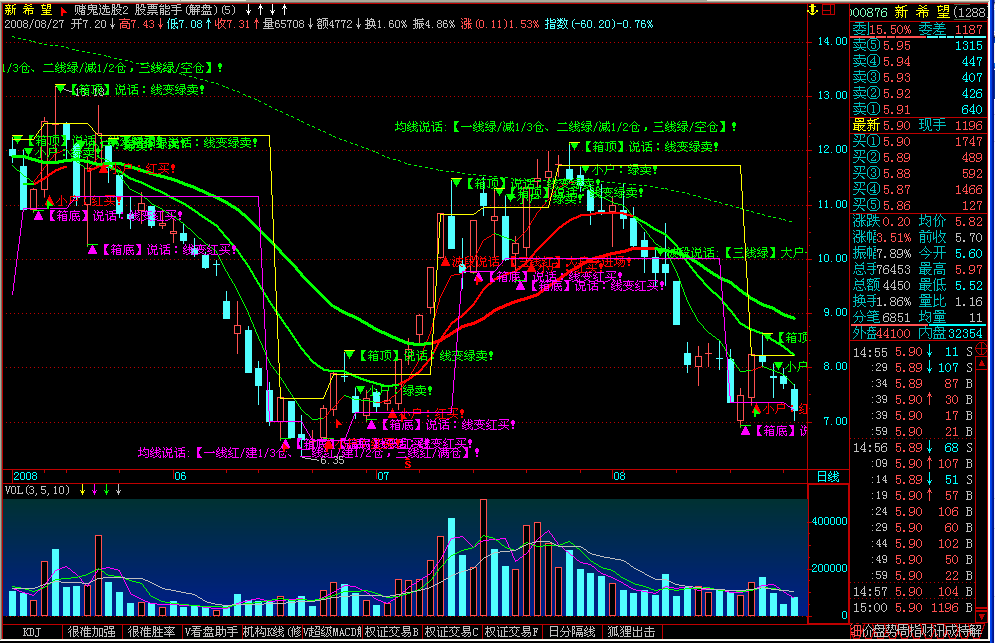995x643 pixels.
Task: Open the 权证交易F tab
Action: click(511, 632)
